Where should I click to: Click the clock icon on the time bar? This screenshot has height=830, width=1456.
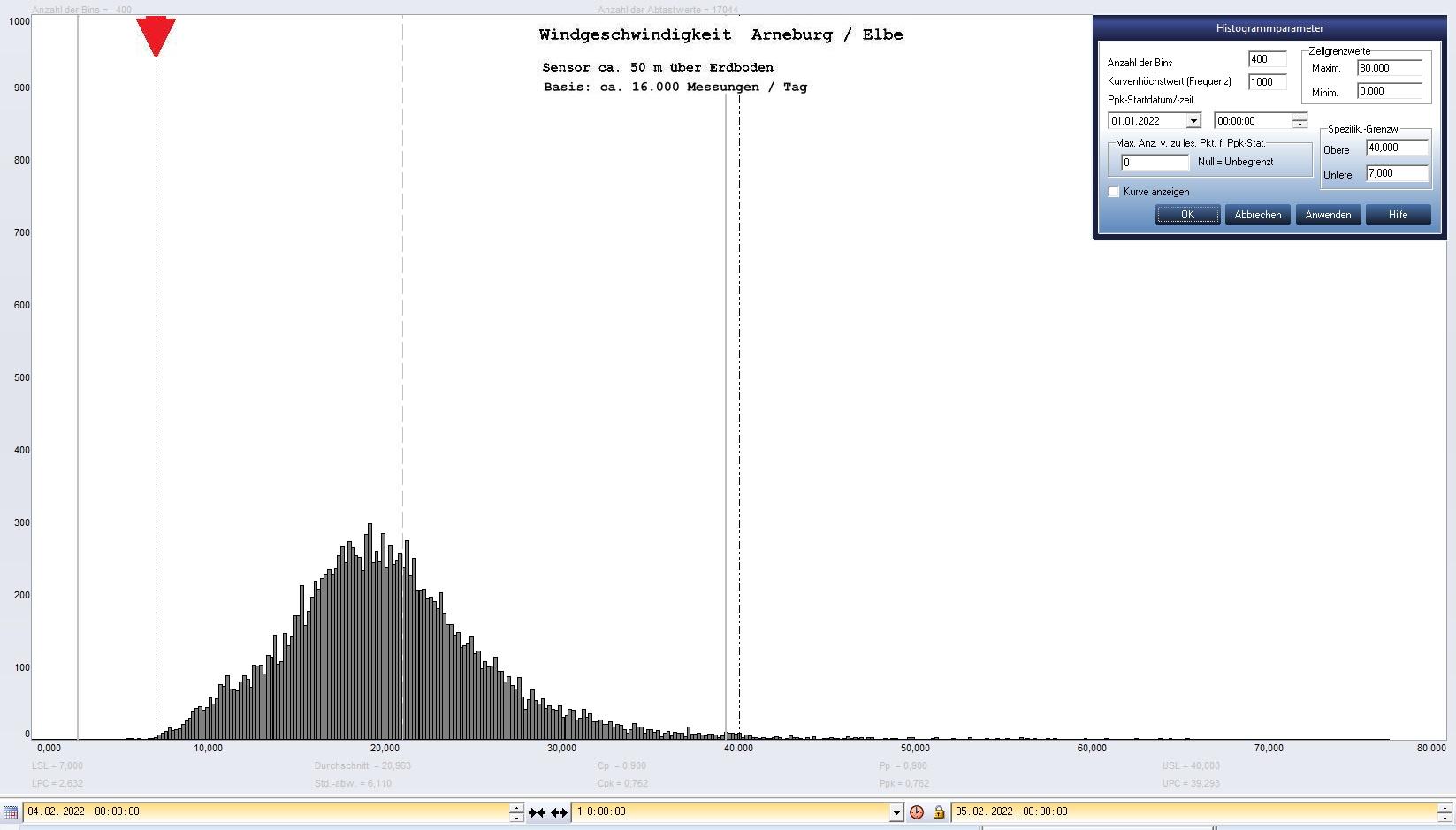click(917, 811)
